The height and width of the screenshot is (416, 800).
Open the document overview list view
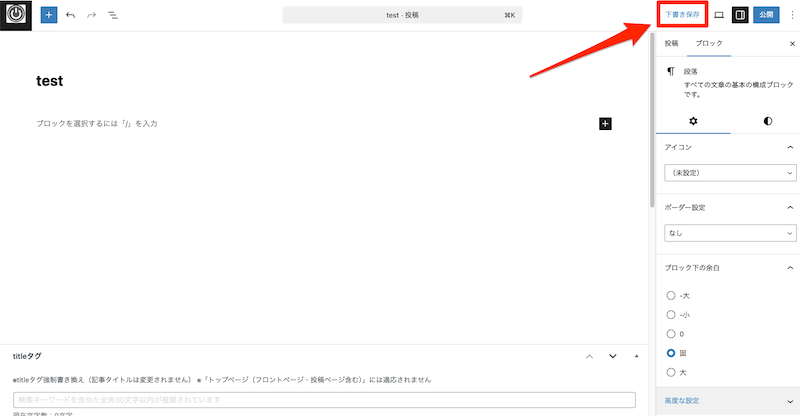(x=113, y=15)
